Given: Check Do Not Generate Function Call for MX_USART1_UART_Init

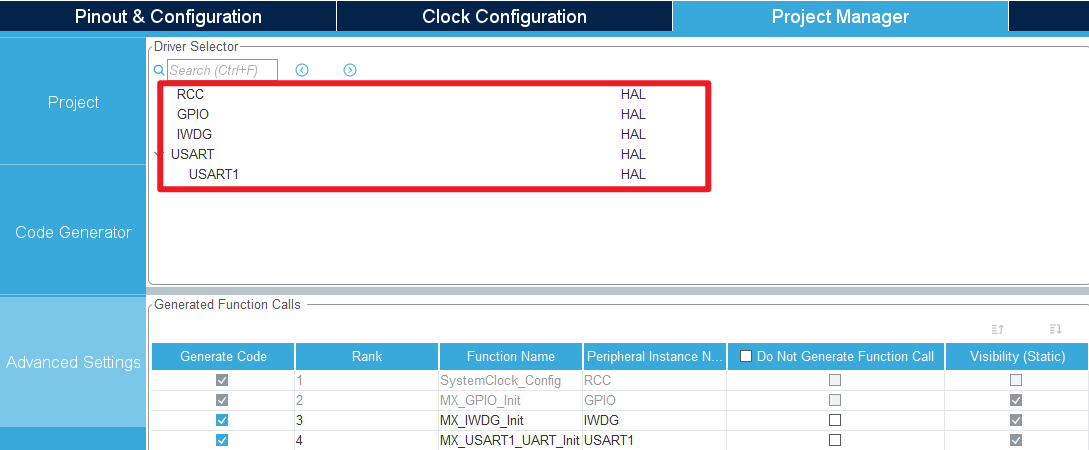Looking at the screenshot, I should click(835, 440).
